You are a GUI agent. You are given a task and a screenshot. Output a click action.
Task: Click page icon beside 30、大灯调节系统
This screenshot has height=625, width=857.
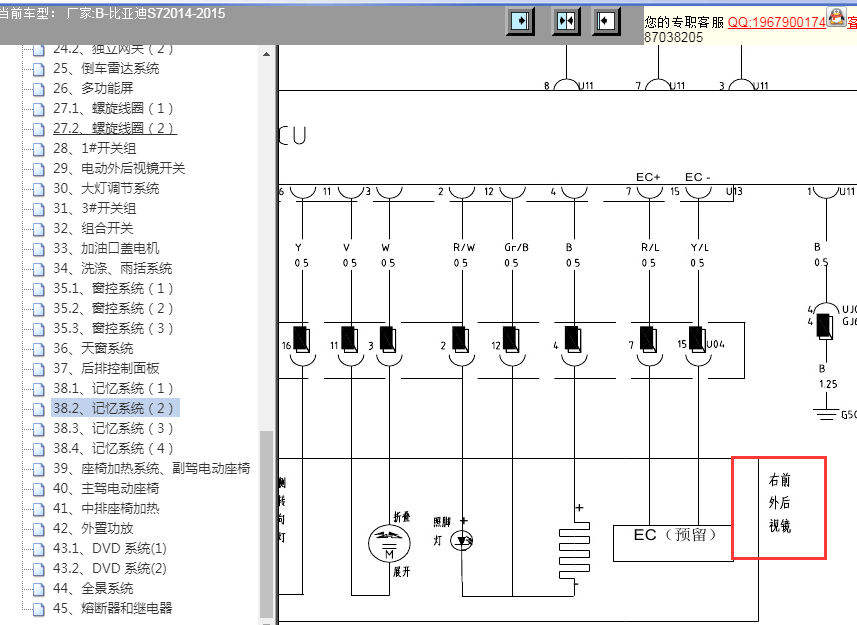coord(39,189)
